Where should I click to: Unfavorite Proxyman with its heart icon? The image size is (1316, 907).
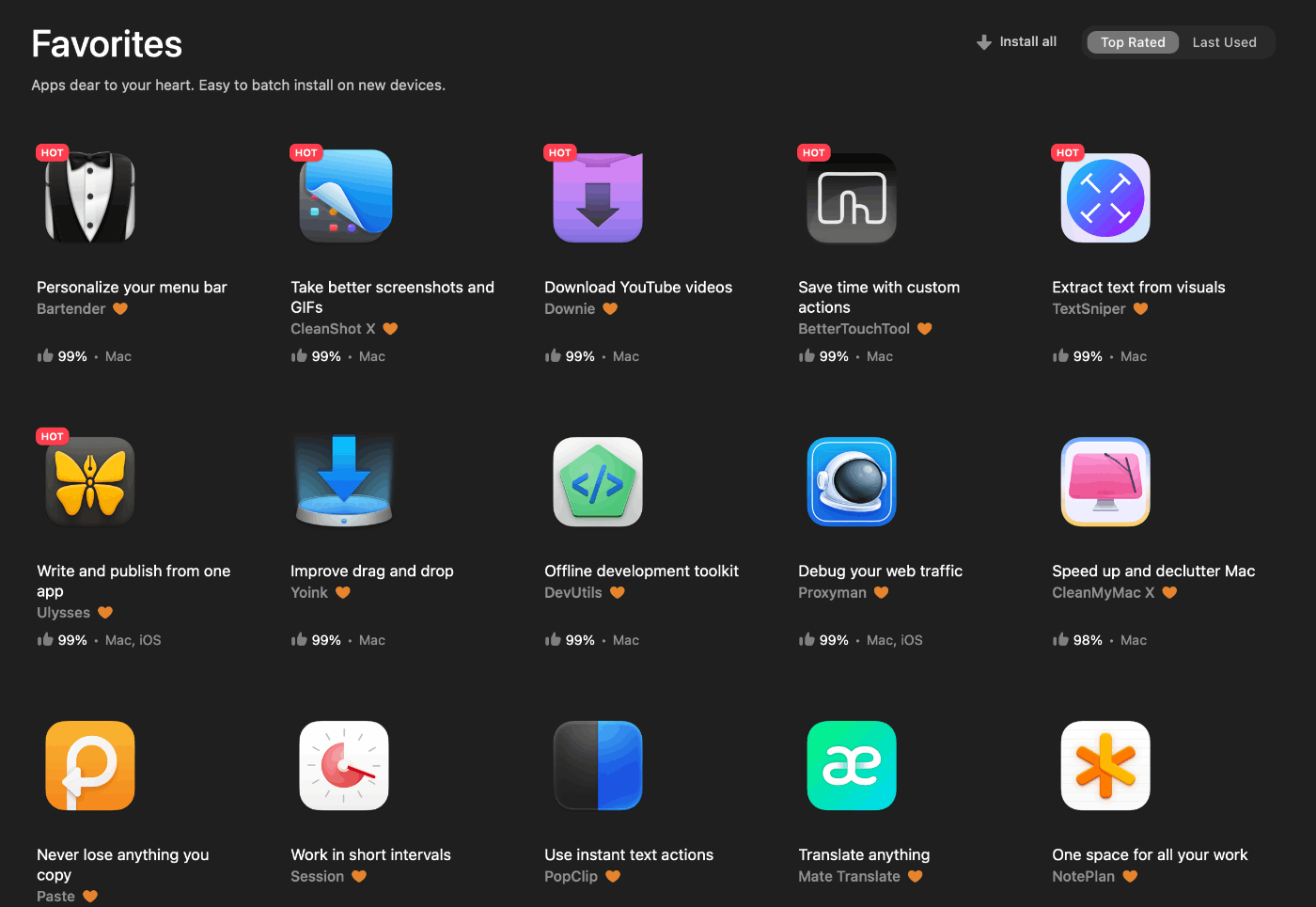(881, 592)
